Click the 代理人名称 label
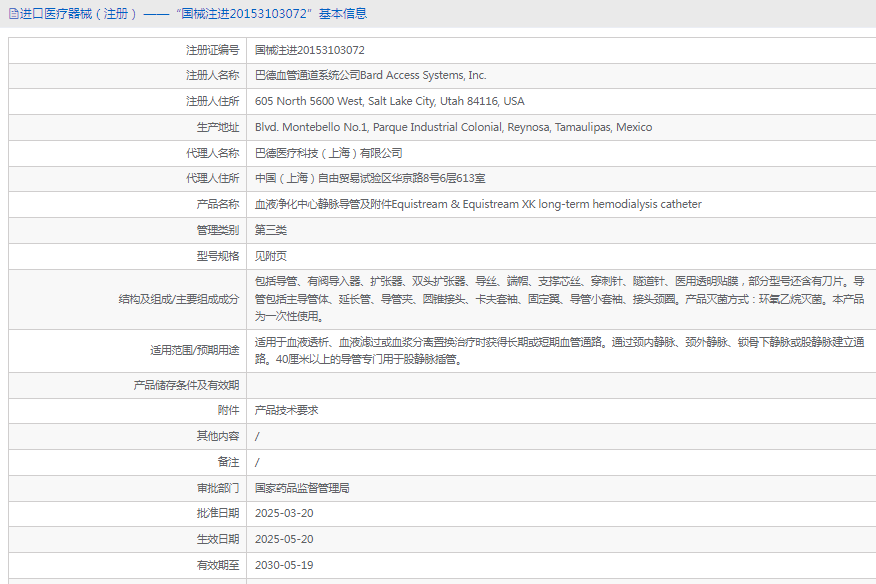Viewport: 876px width, 584px height. click(x=212, y=153)
